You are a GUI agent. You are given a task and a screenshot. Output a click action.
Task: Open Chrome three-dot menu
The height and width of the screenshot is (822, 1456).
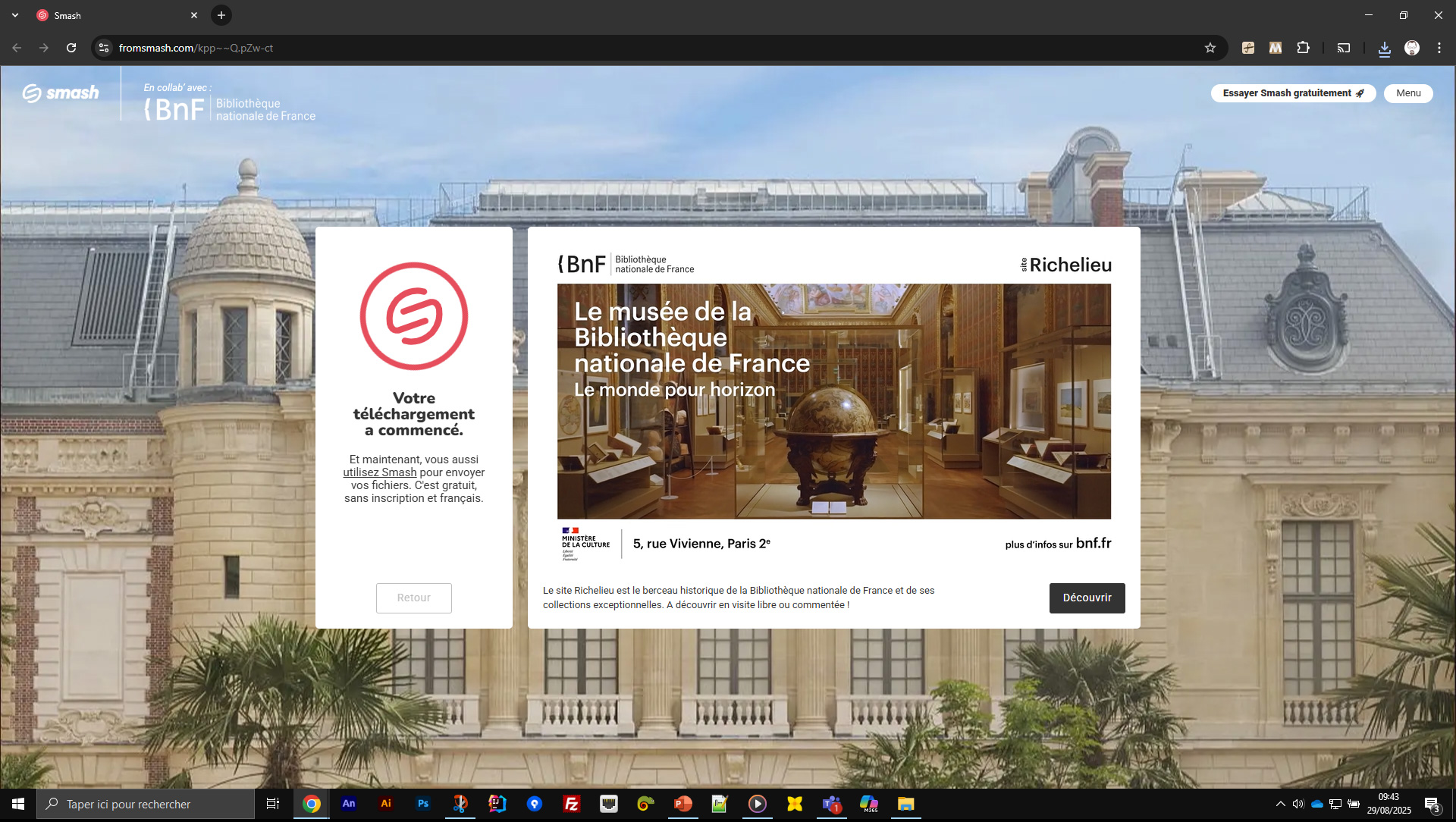coord(1439,48)
